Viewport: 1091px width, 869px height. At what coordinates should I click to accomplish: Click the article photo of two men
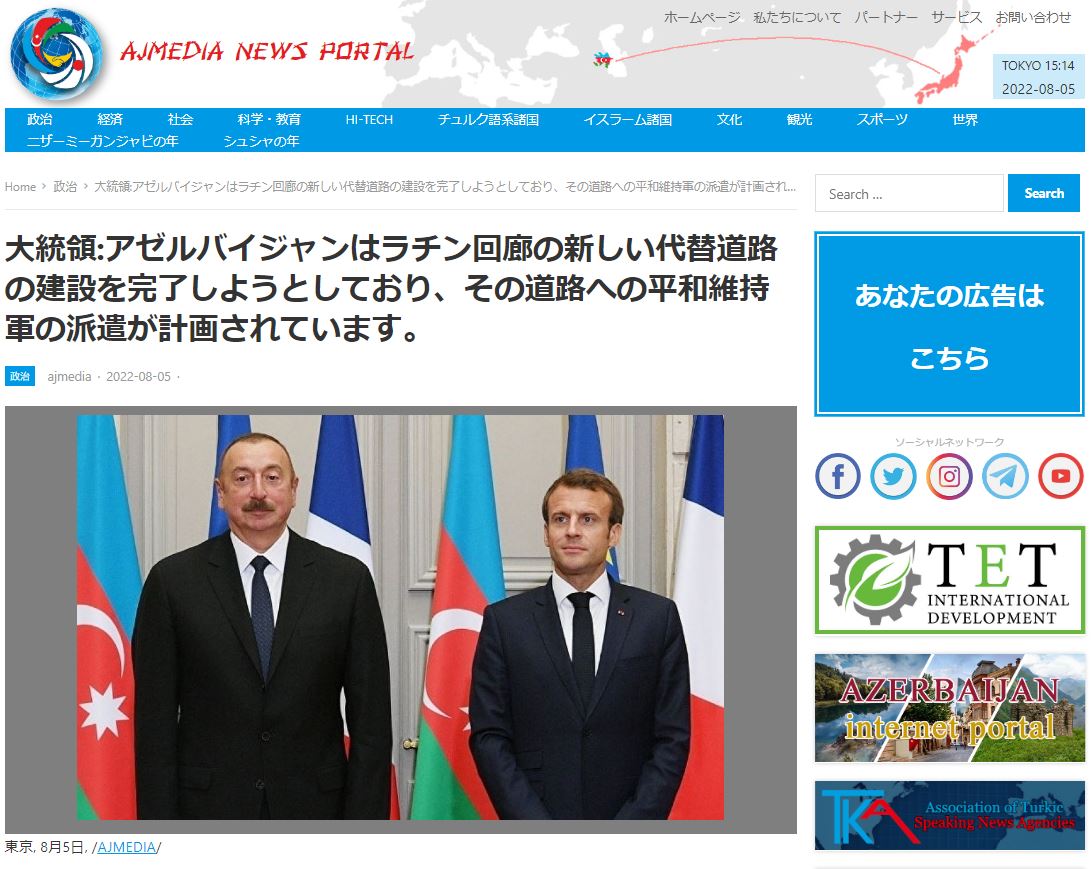pyautogui.click(x=400, y=617)
